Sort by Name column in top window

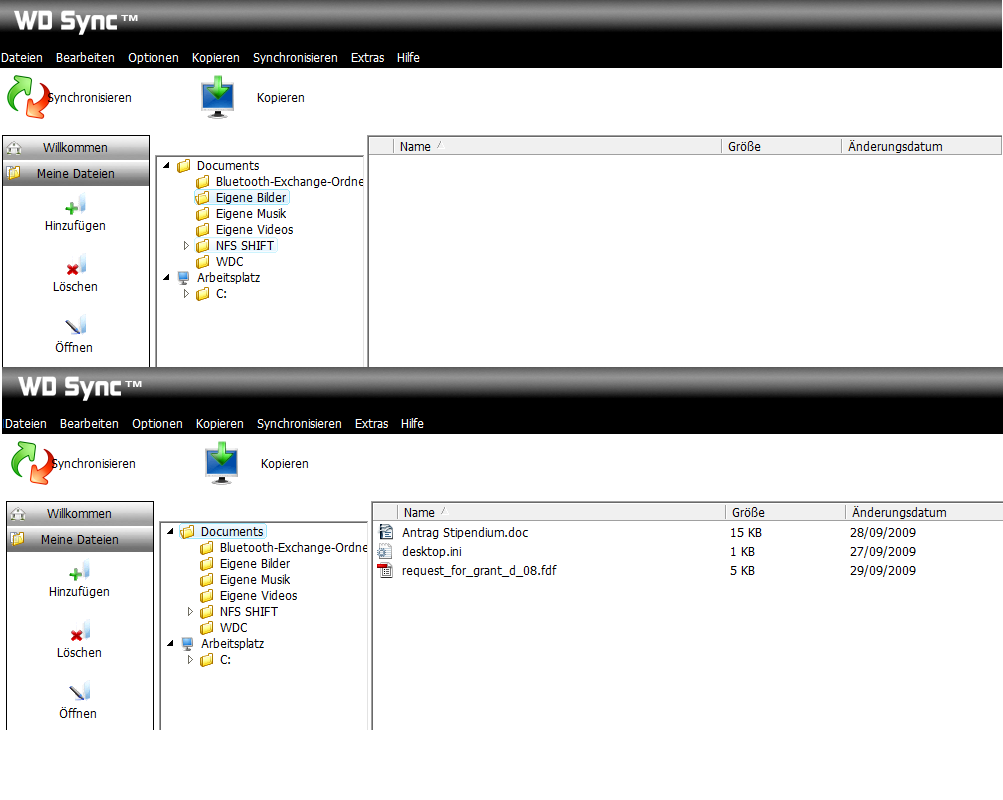(557, 146)
